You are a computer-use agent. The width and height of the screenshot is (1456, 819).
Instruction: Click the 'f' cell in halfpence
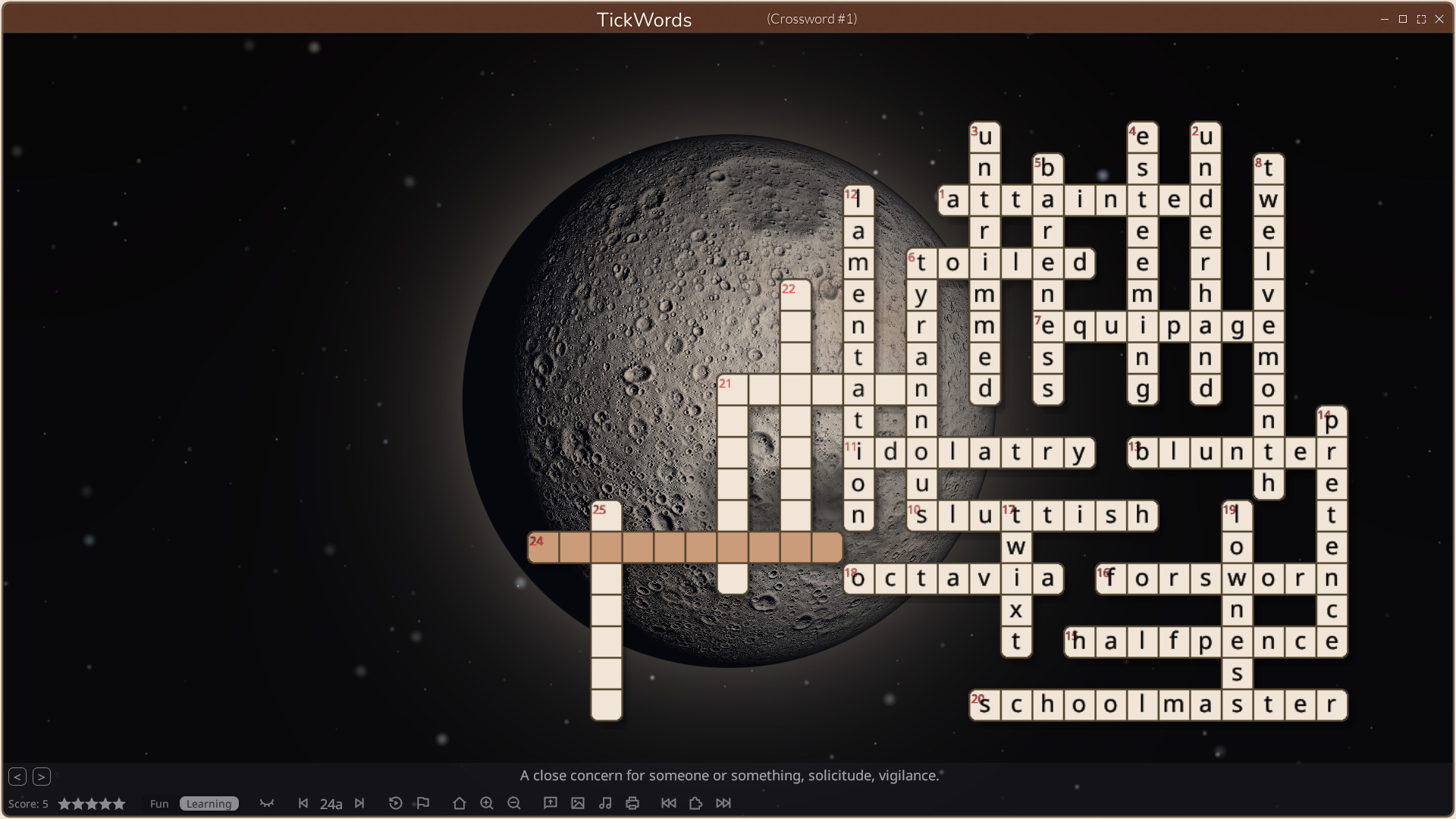point(1174,642)
